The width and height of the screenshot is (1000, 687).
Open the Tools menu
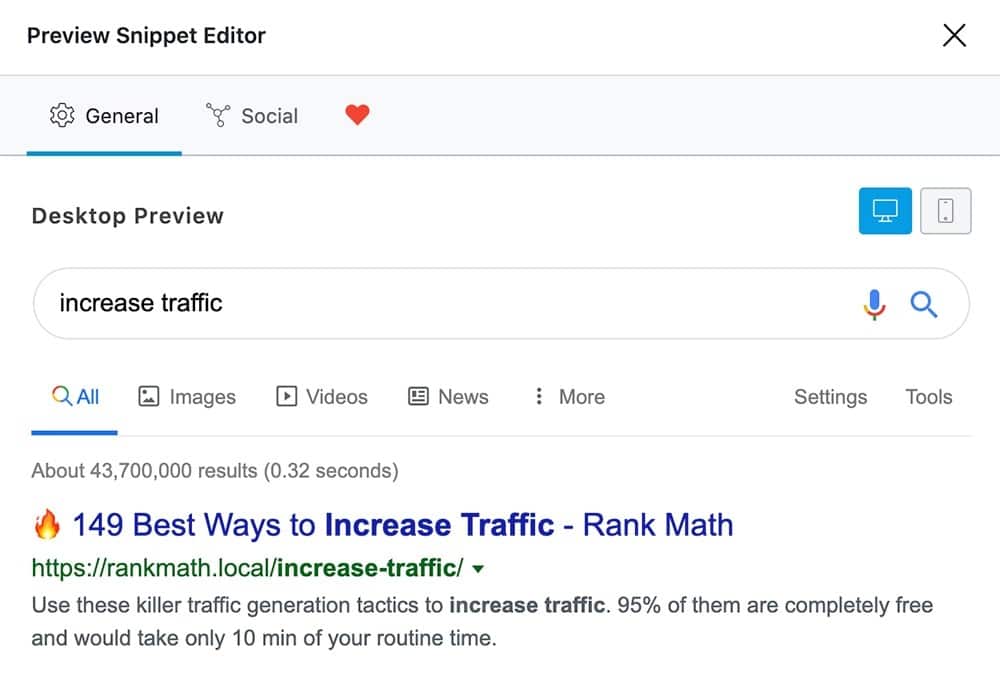point(928,397)
